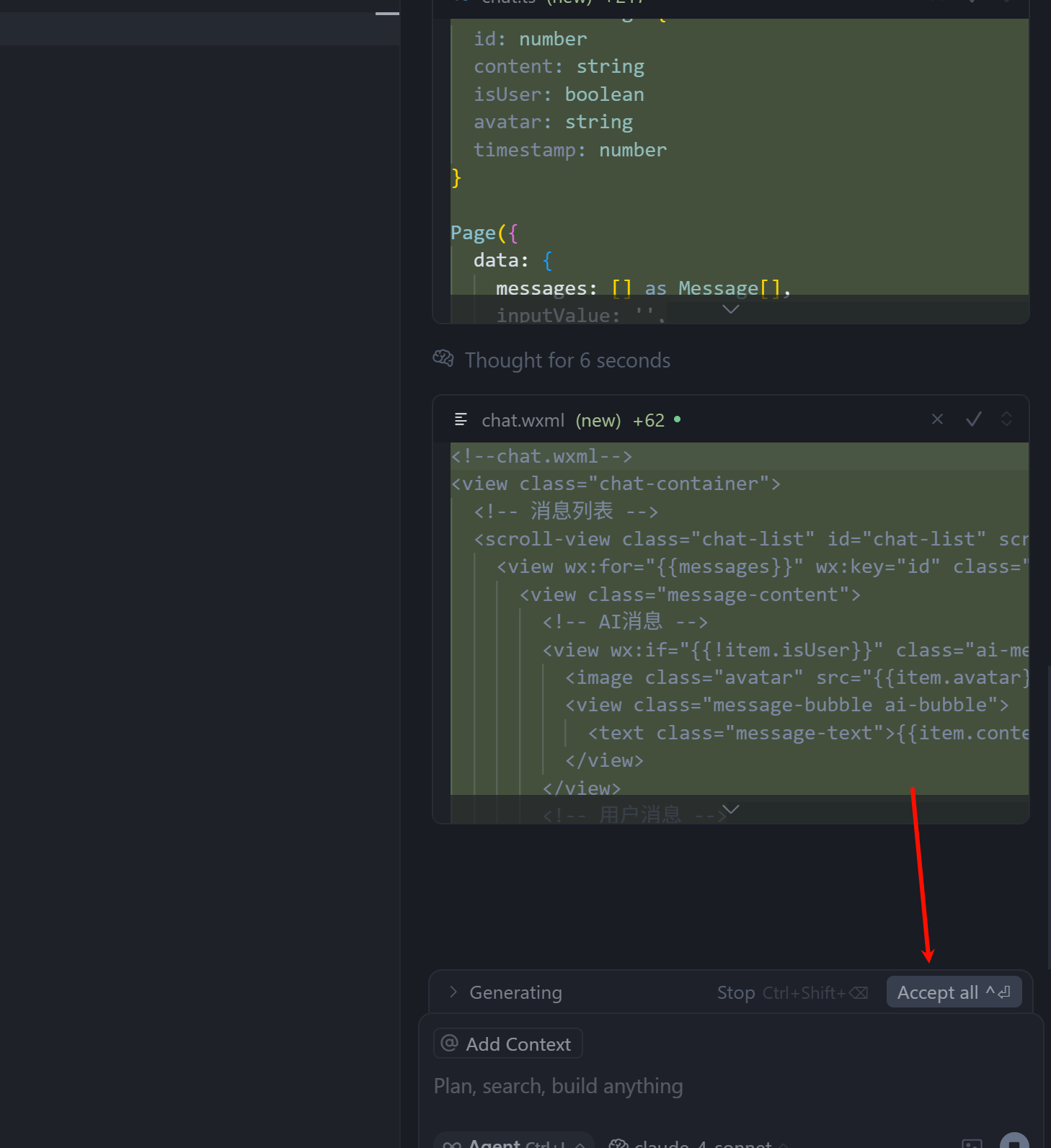The height and width of the screenshot is (1148, 1051).
Task: Click the Add Context button
Action: (508, 1044)
